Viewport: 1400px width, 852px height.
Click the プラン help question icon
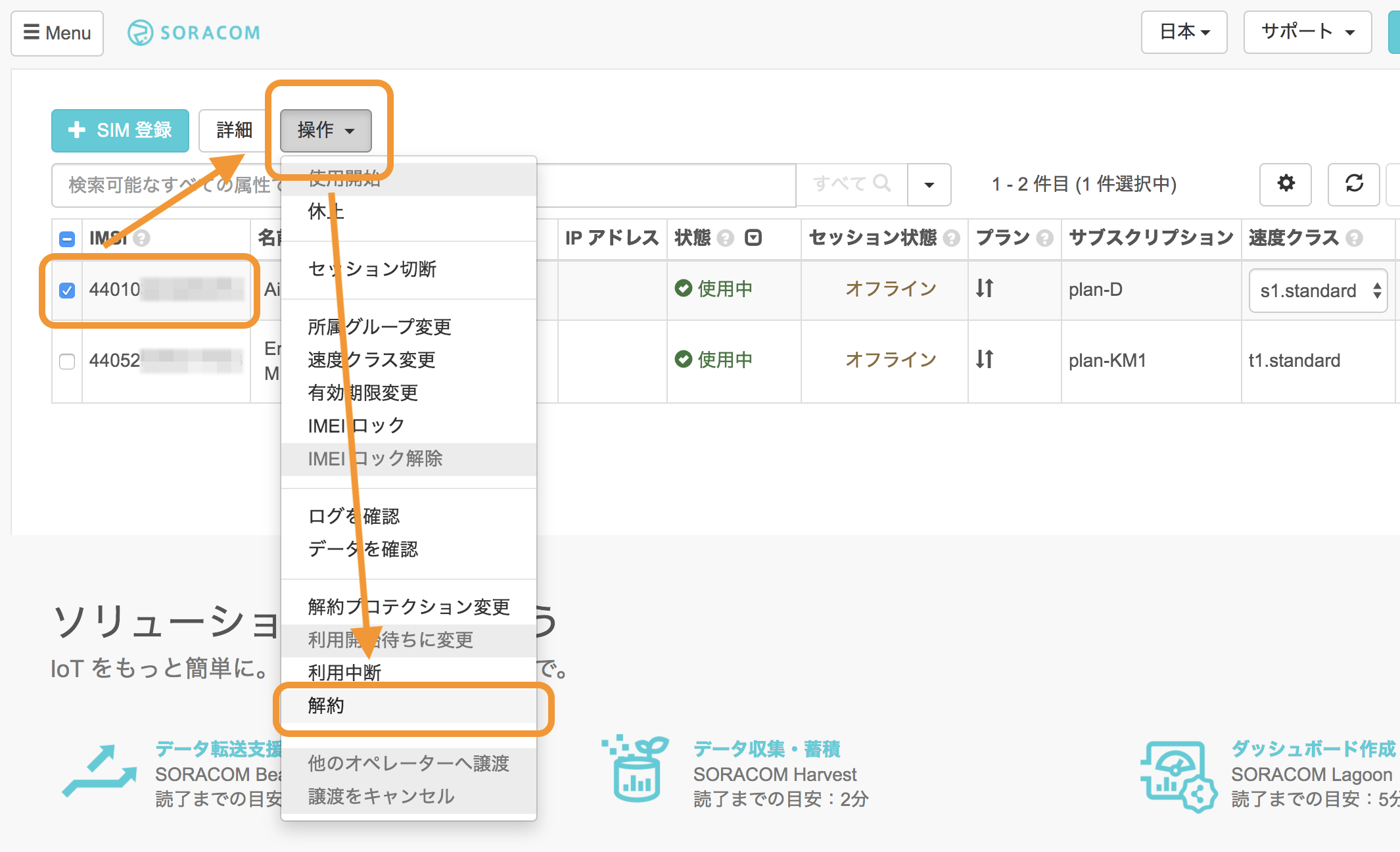click(1044, 238)
